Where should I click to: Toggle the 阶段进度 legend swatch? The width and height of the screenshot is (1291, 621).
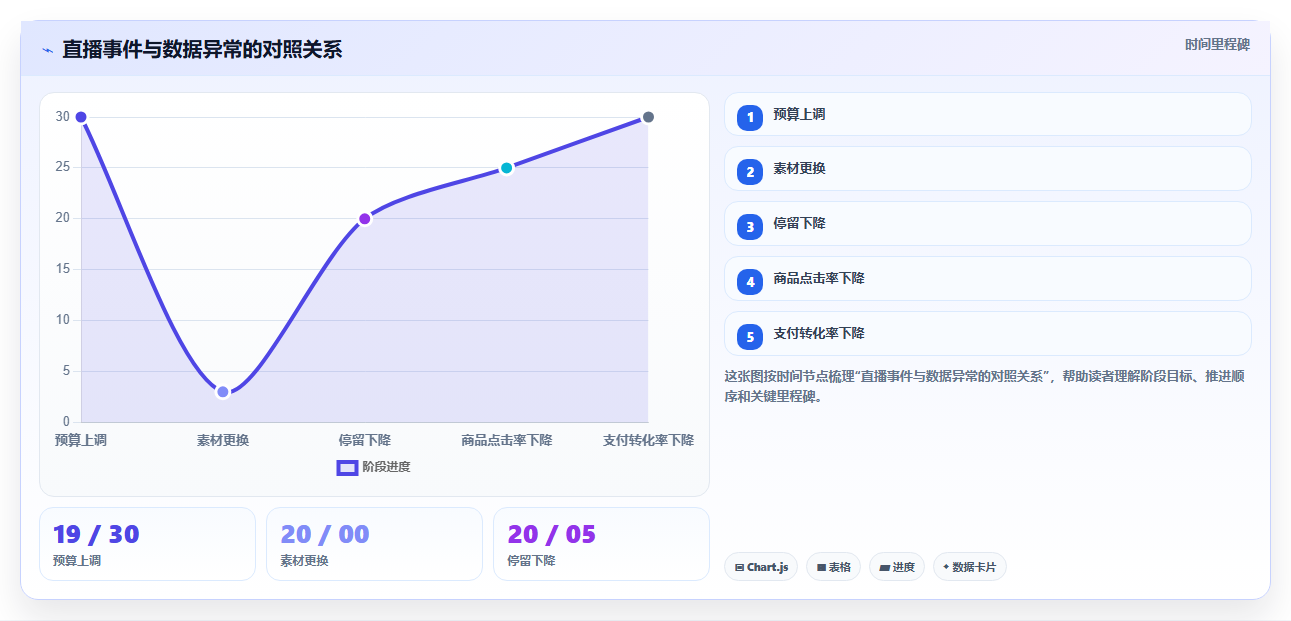347,467
